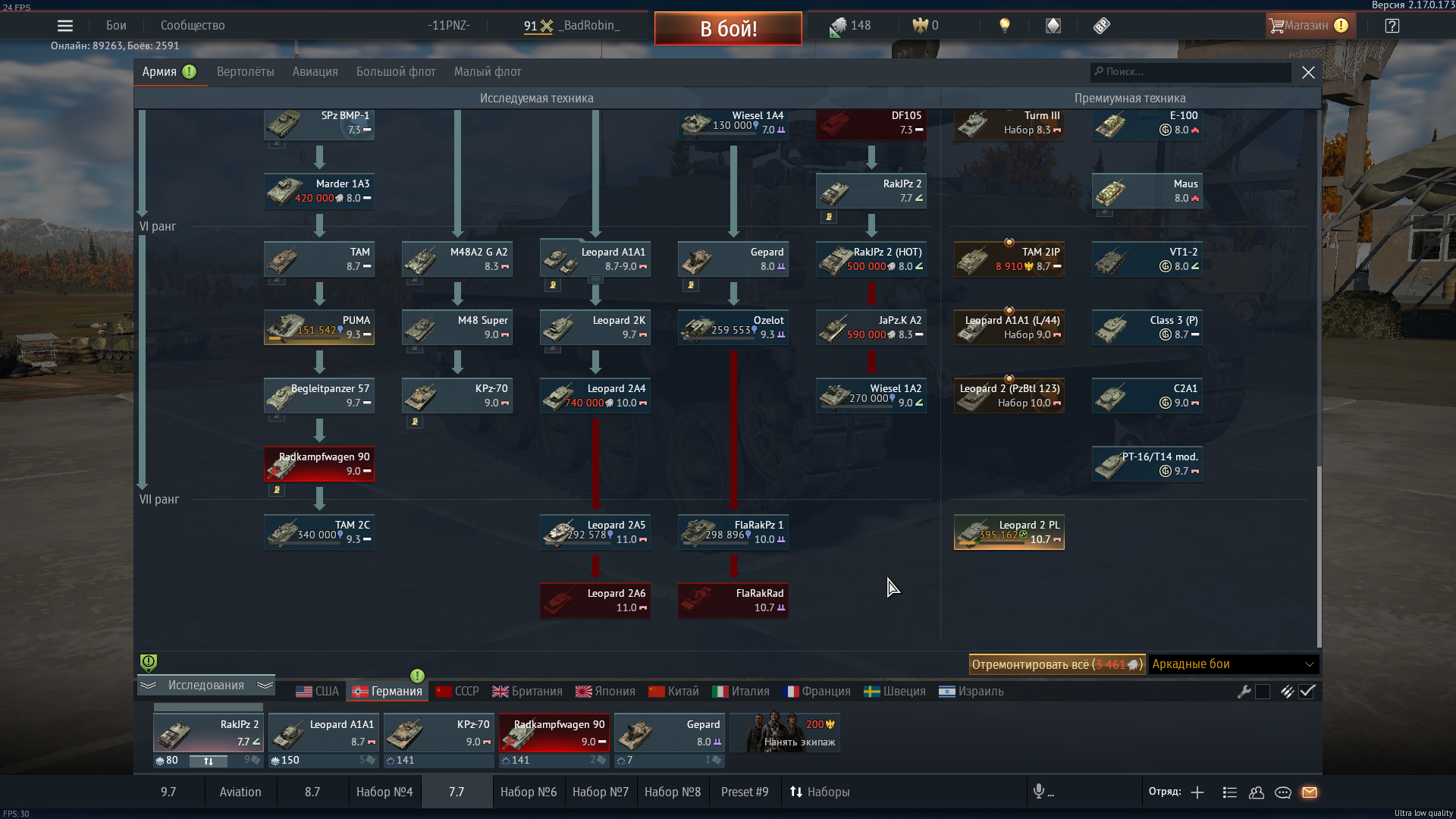Open the chat bubble icon
The width and height of the screenshot is (1456, 819).
[x=1283, y=792]
